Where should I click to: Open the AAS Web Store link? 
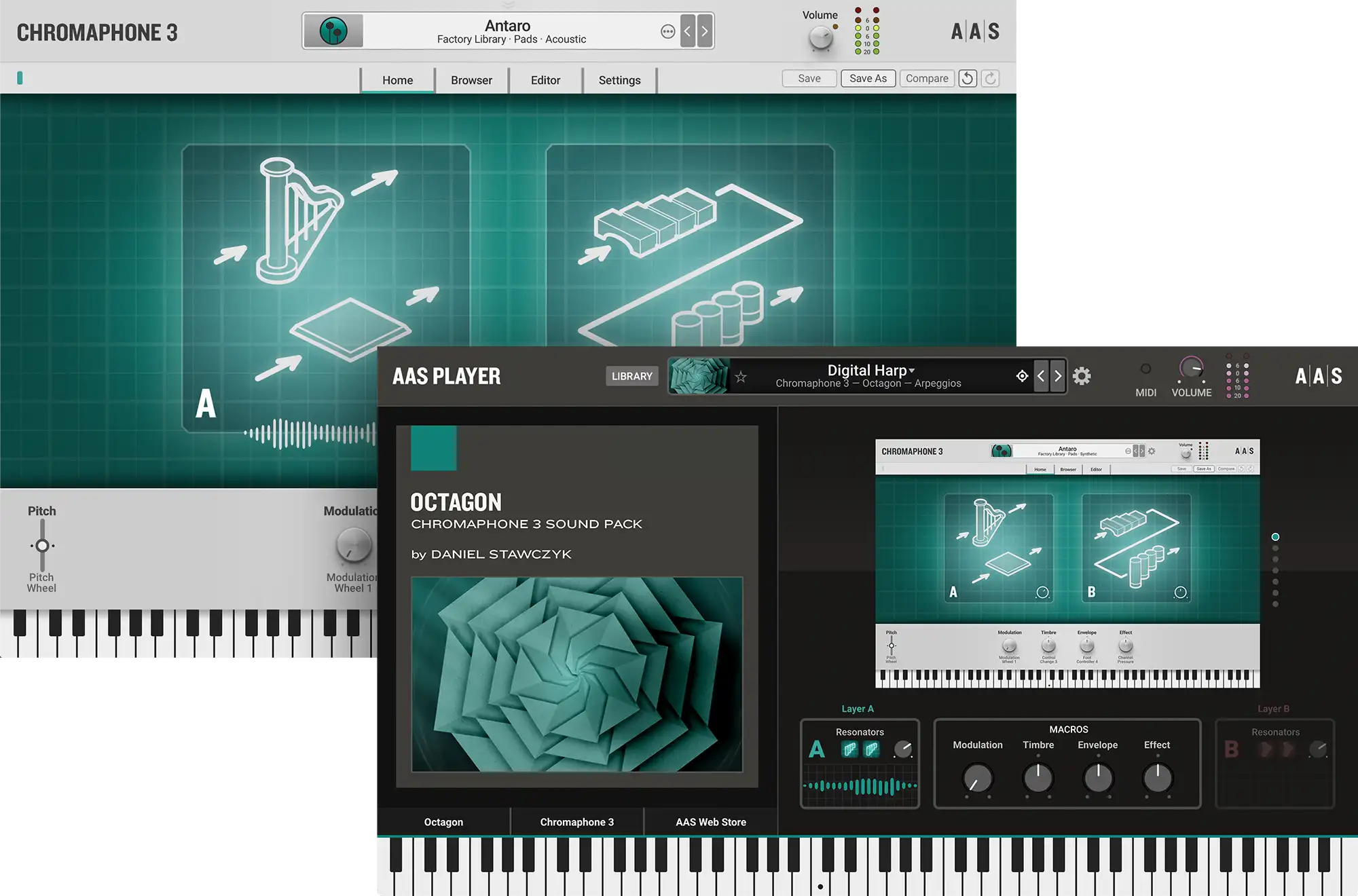tap(710, 822)
